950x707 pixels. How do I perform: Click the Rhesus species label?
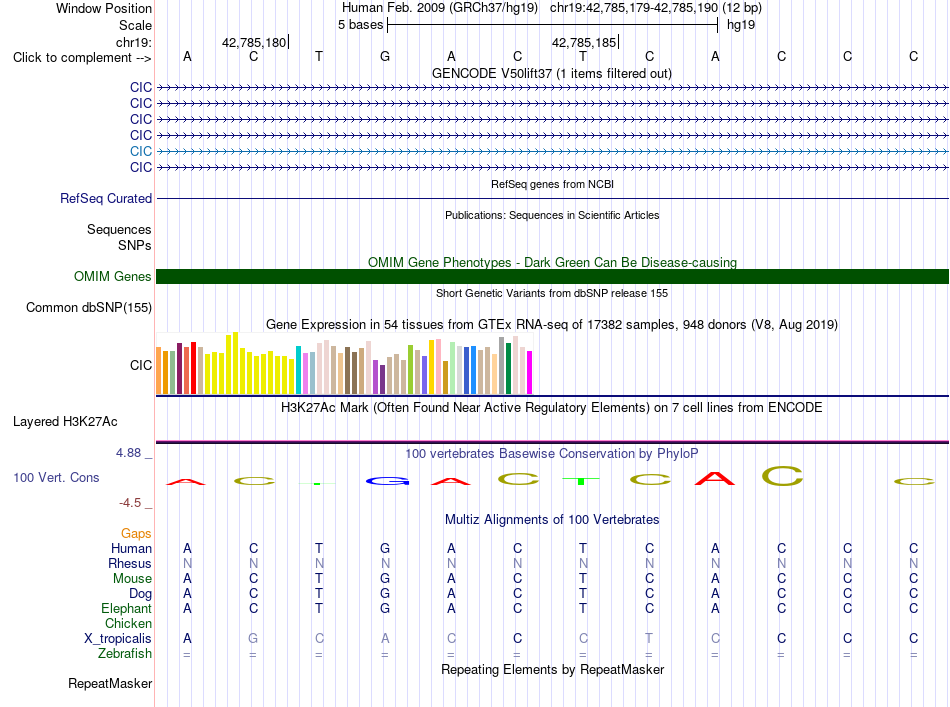130,563
